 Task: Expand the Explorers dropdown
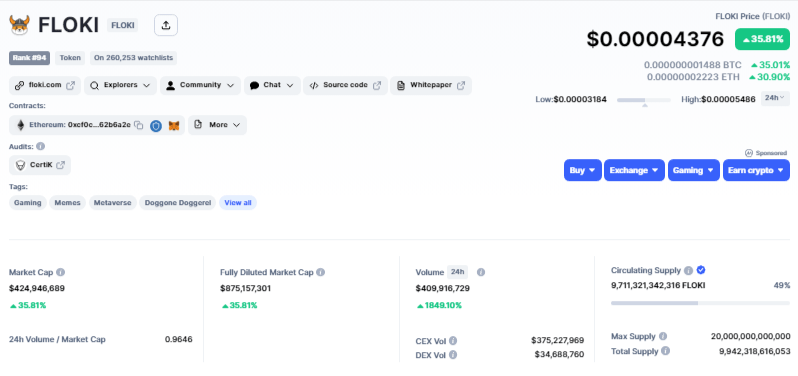[120, 85]
